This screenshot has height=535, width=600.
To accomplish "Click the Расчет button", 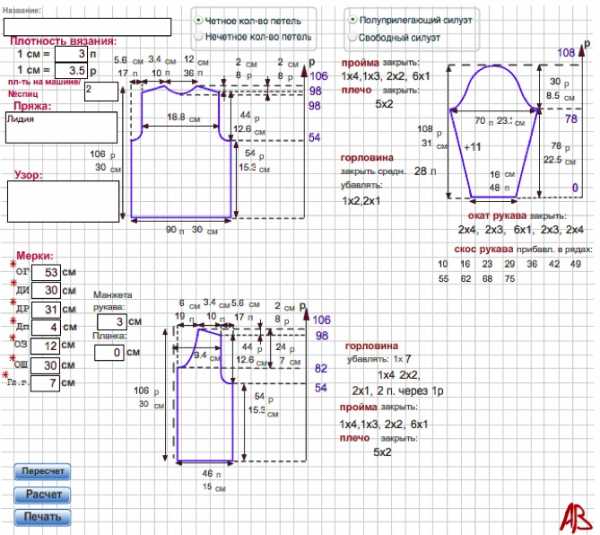I will (x=43, y=494).
